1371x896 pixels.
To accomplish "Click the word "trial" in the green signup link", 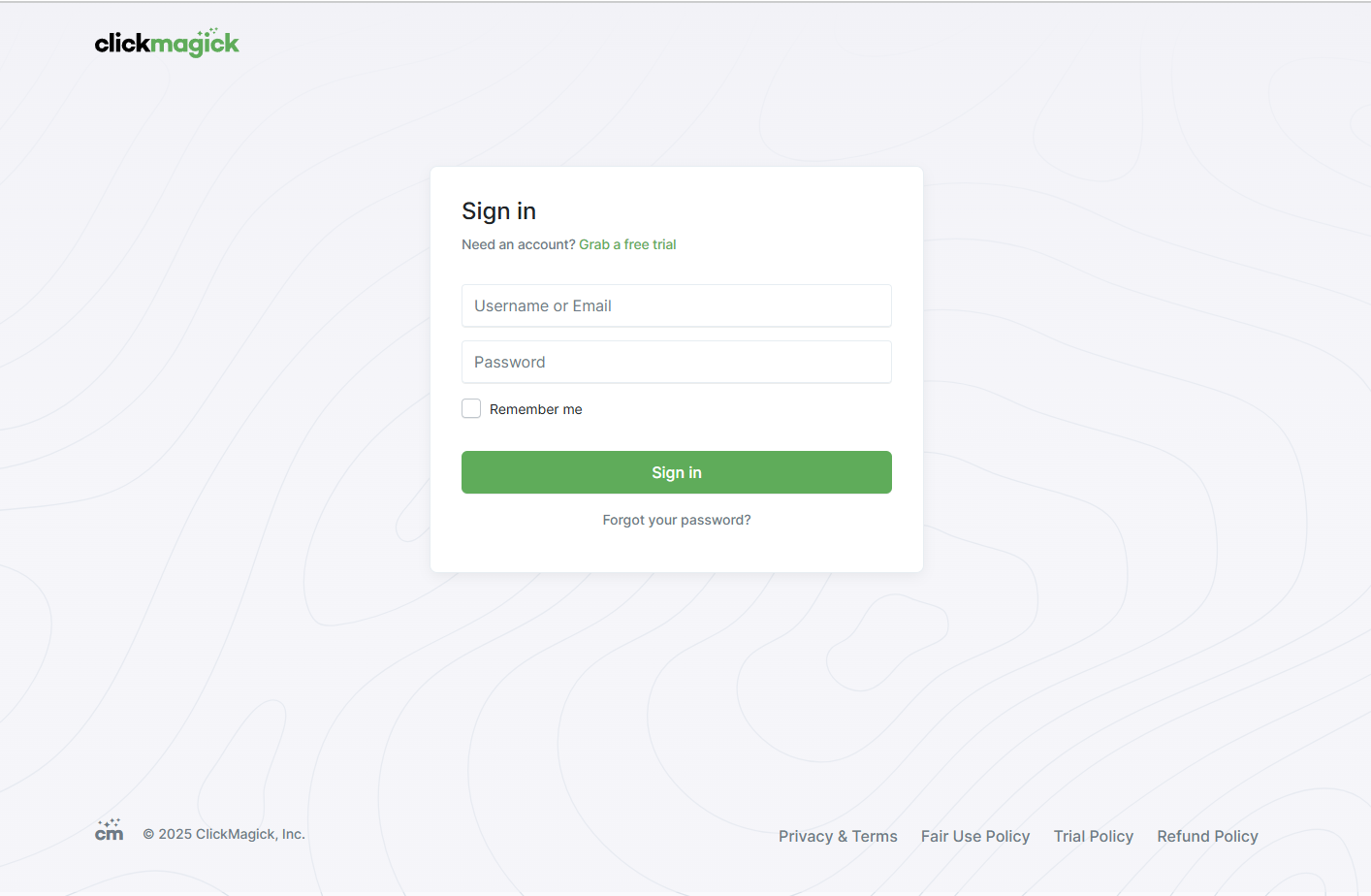I will click(664, 244).
